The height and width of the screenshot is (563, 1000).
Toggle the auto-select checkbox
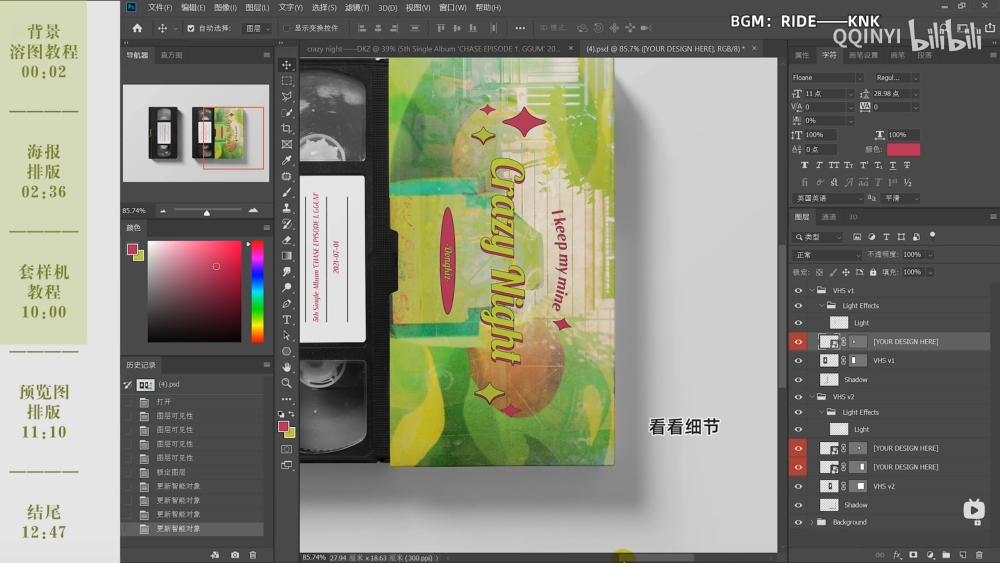(191, 28)
